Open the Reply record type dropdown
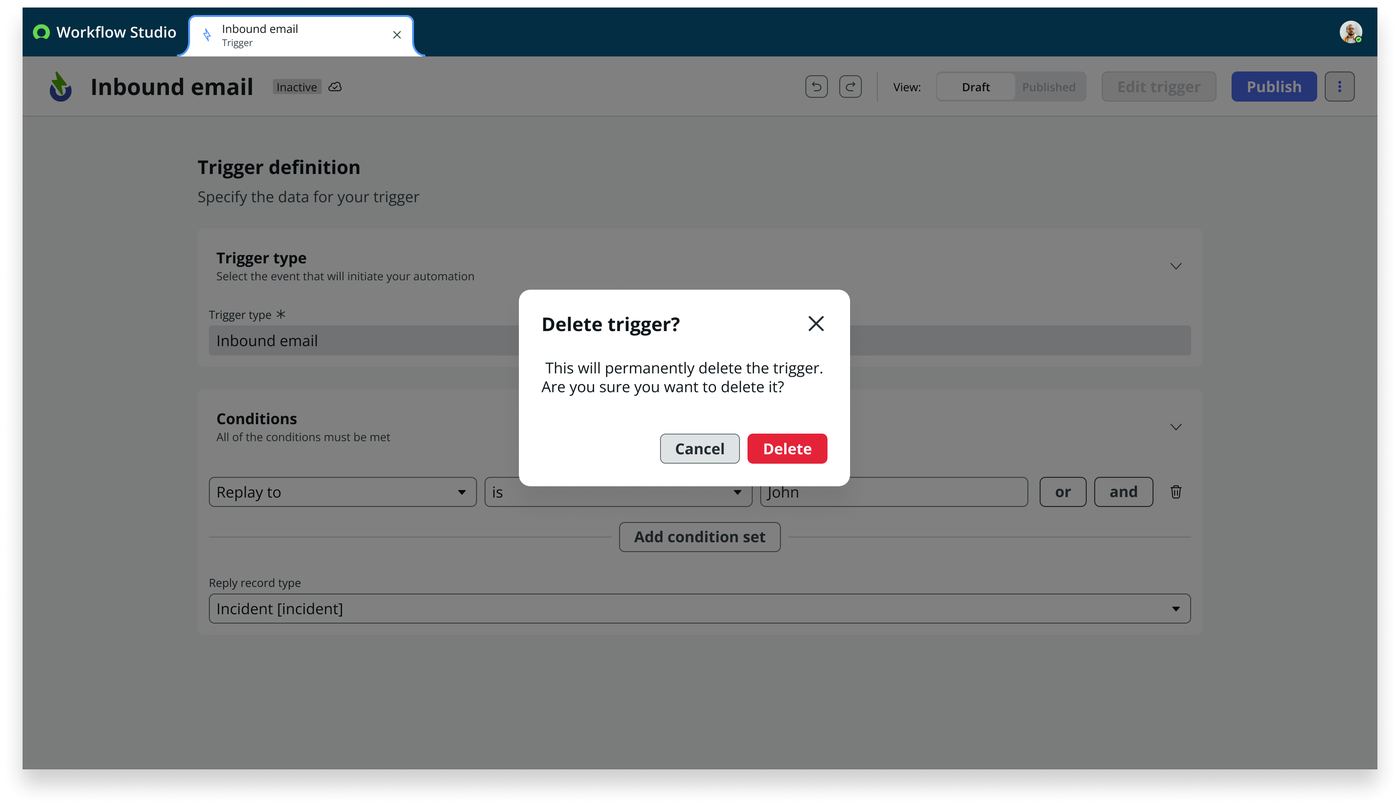The image size is (1400, 807). coord(700,609)
